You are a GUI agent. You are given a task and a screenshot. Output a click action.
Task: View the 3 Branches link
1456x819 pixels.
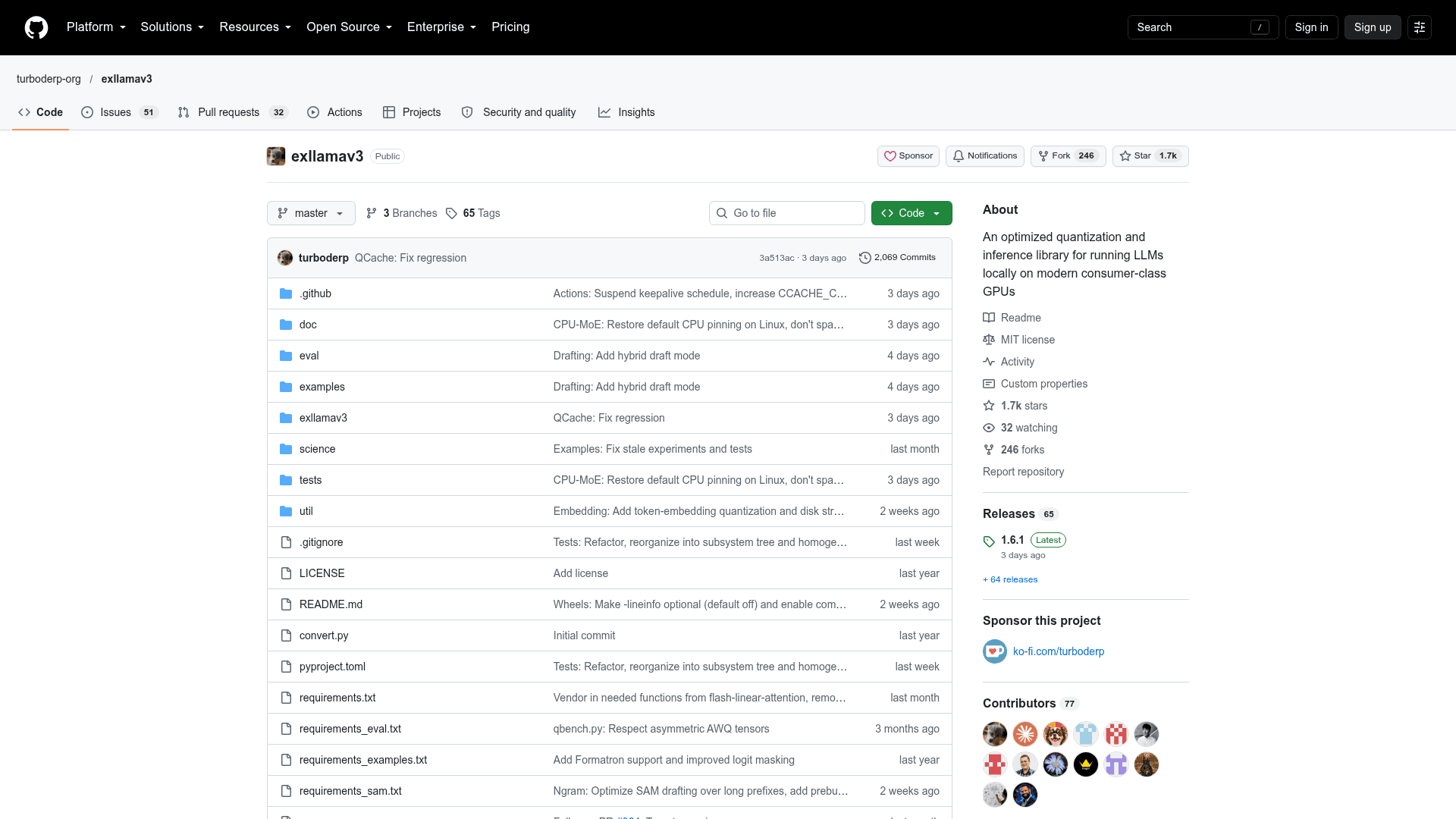(x=401, y=213)
